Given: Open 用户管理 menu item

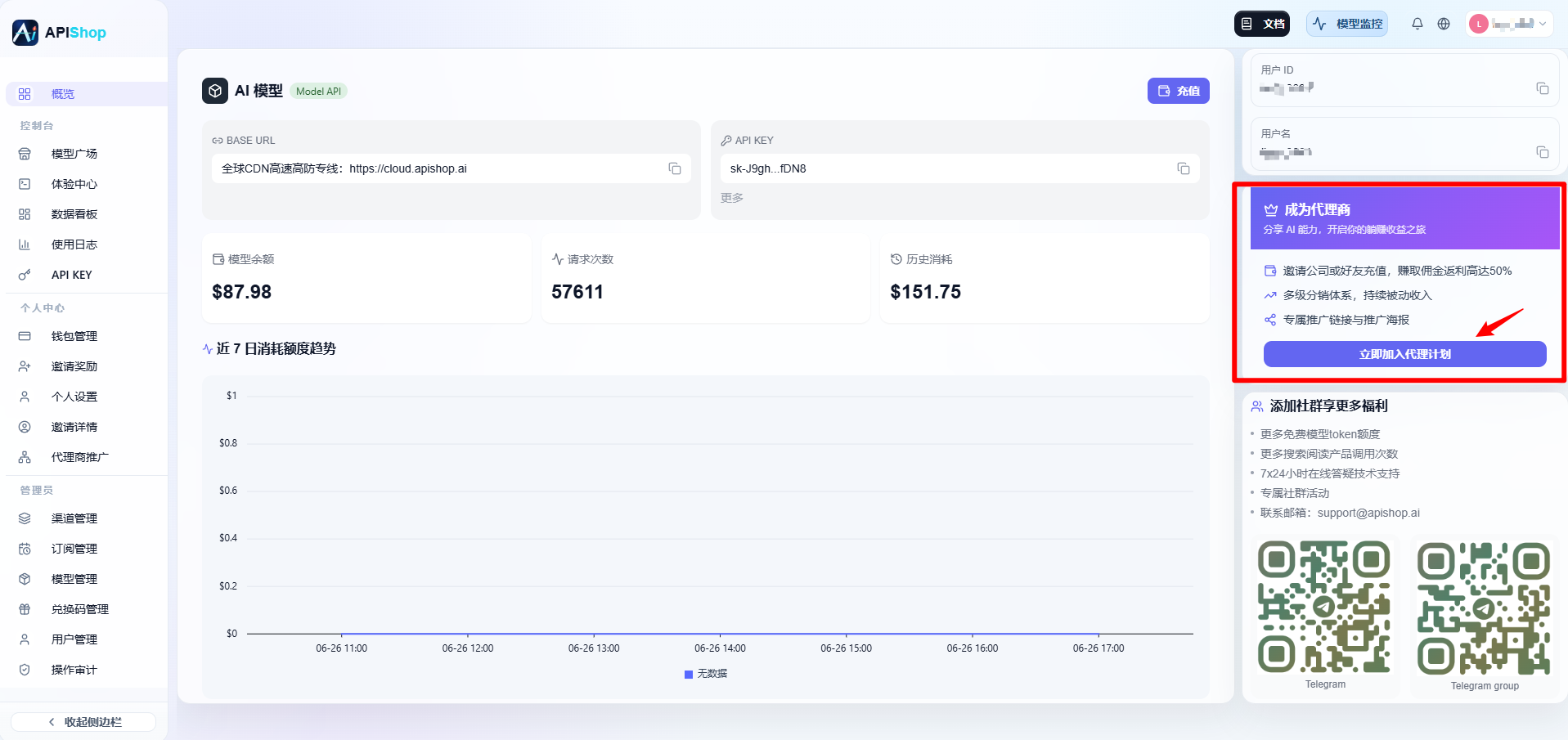Looking at the screenshot, I should coord(86,639).
